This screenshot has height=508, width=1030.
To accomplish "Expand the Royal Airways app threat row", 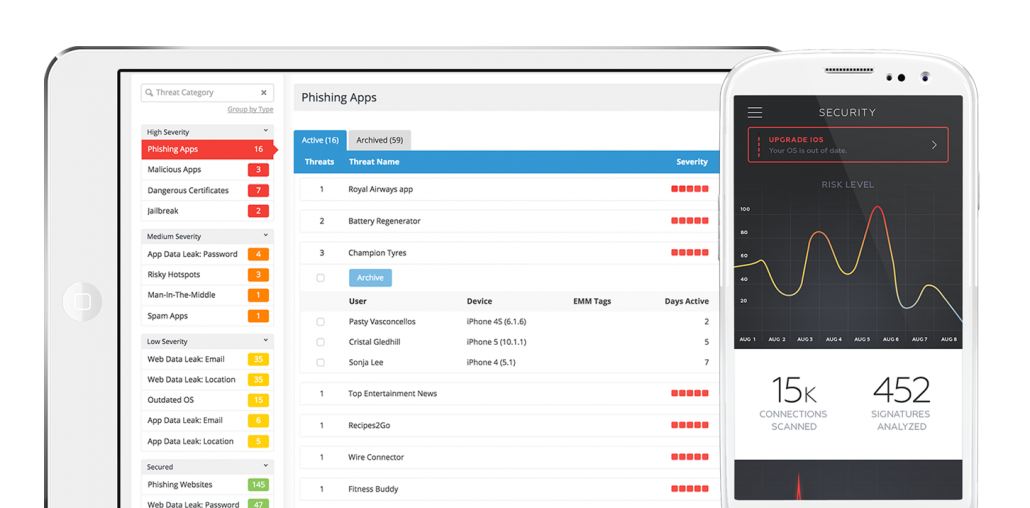I will point(509,189).
